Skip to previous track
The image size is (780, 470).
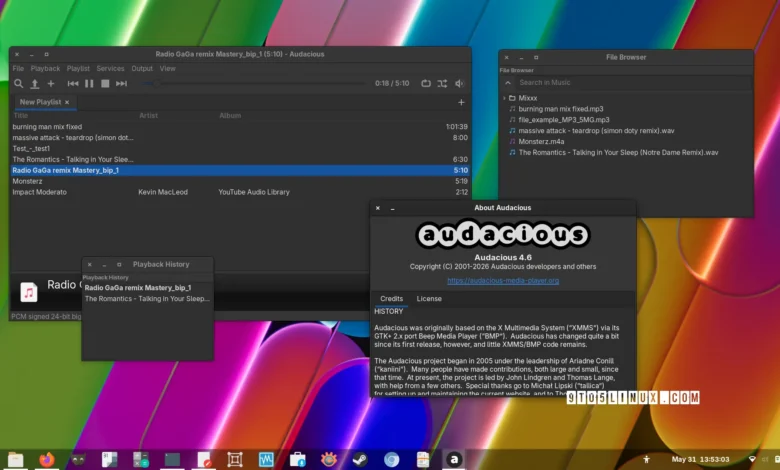point(73,84)
